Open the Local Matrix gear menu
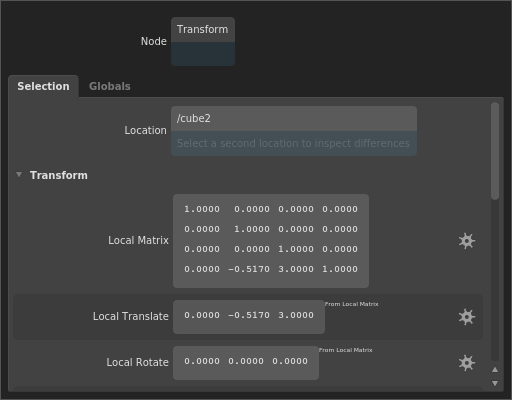Image resolution: width=512 pixels, height=400 pixels. click(466, 241)
